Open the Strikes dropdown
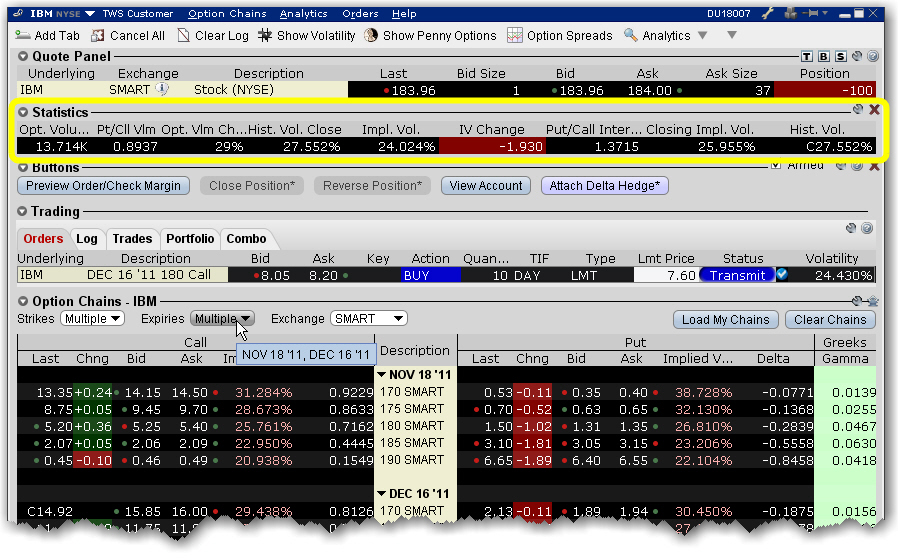The height and width of the screenshot is (560, 898). (x=92, y=319)
